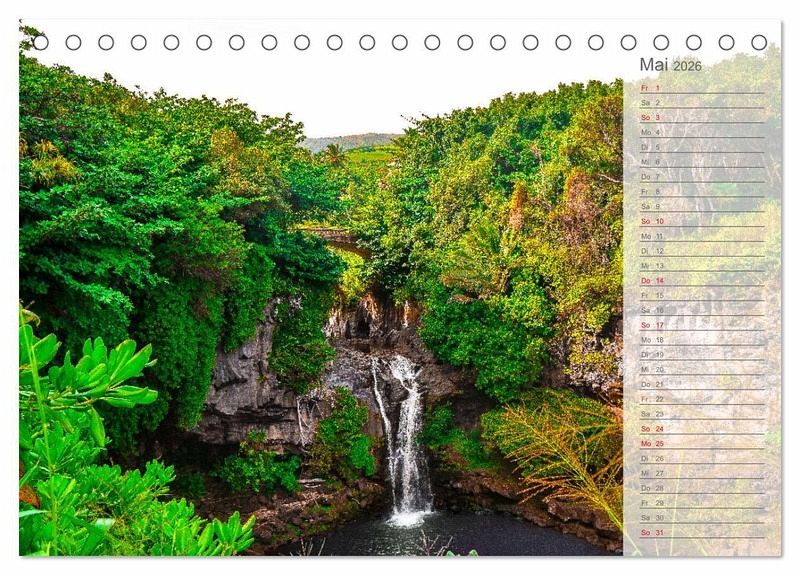Select the calendar row "Fr 1"
This screenshot has width=800, height=575.
(x=702, y=88)
